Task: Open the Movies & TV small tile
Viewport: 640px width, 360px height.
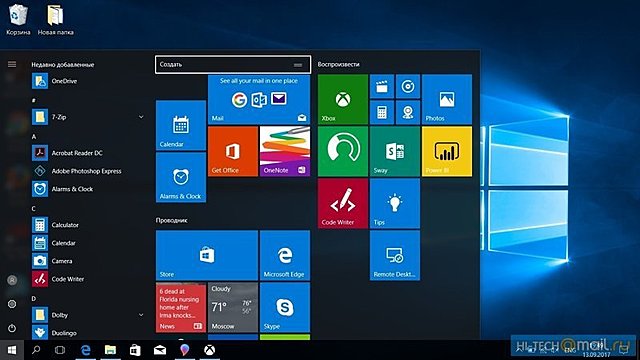Action: [382, 86]
